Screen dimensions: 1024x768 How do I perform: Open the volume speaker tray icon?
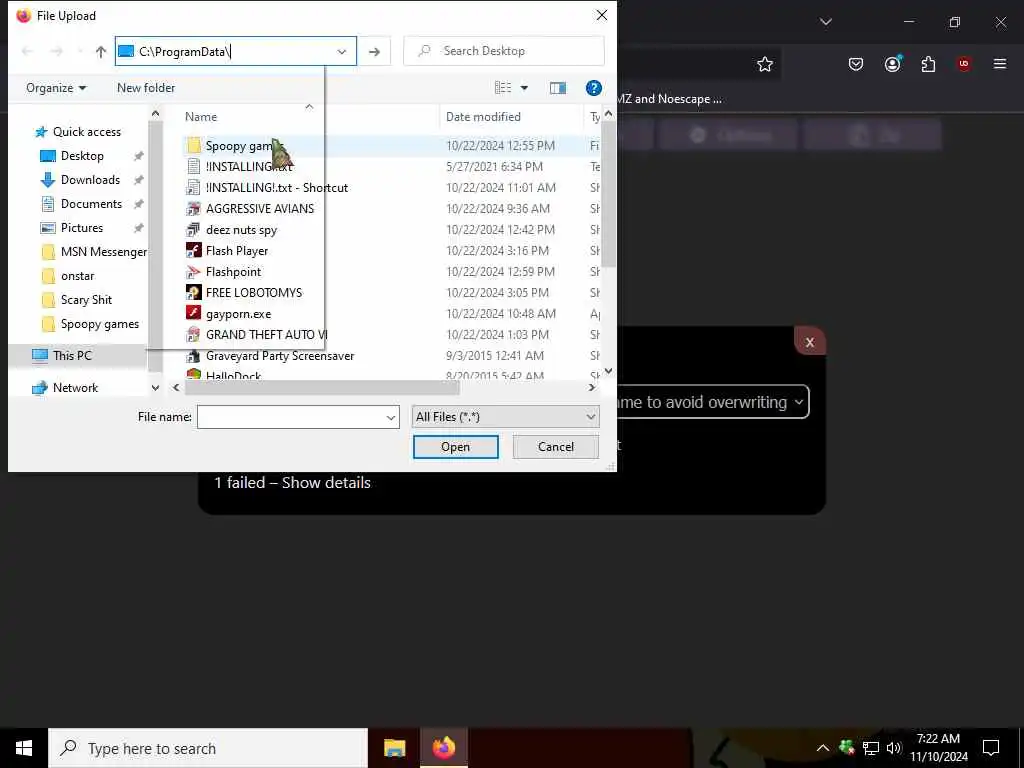coord(894,748)
